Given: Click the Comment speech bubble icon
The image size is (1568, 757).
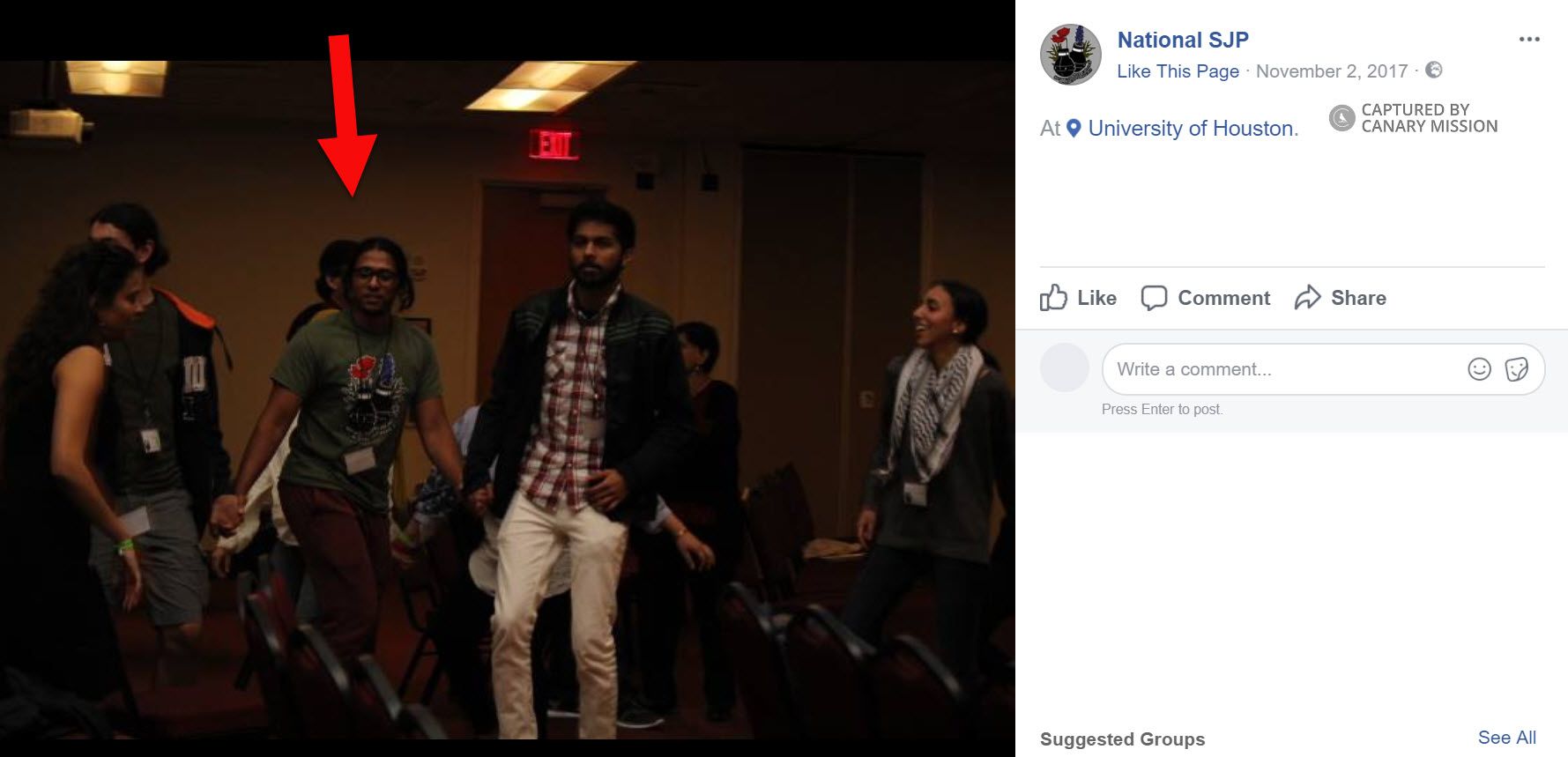Looking at the screenshot, I should pos(1154,298).
